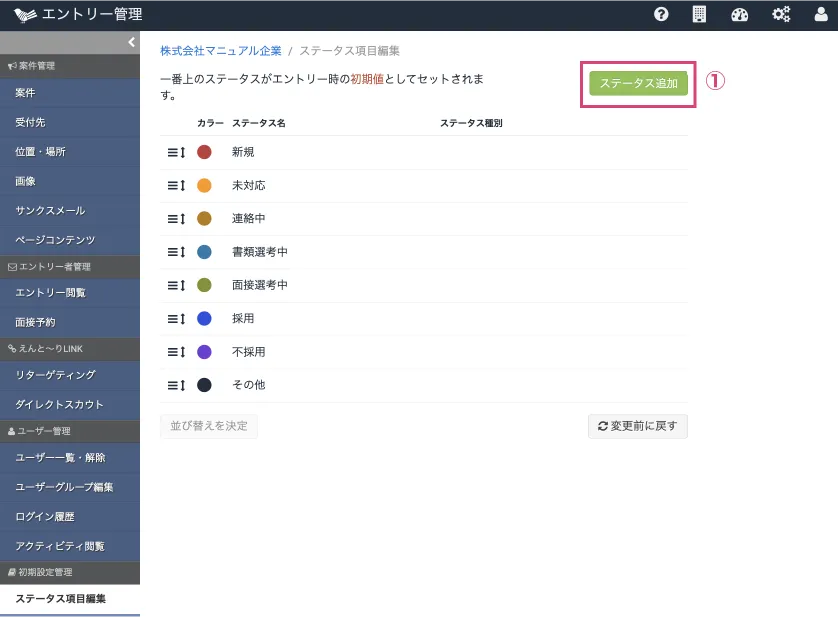Click the 並び替えを決定 button

click(x=209, y=426)
